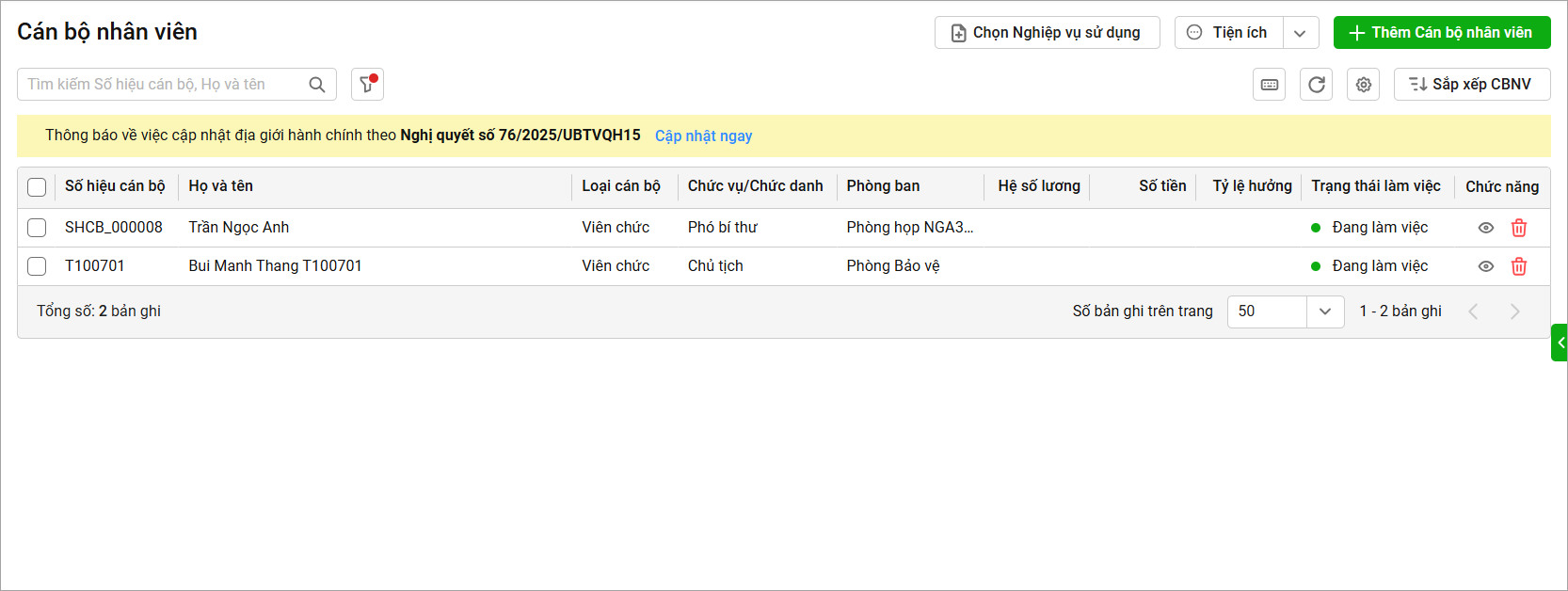Open table settings gear icon
The height and width of the screenshot is (591, 1568).
[1363, 85]
